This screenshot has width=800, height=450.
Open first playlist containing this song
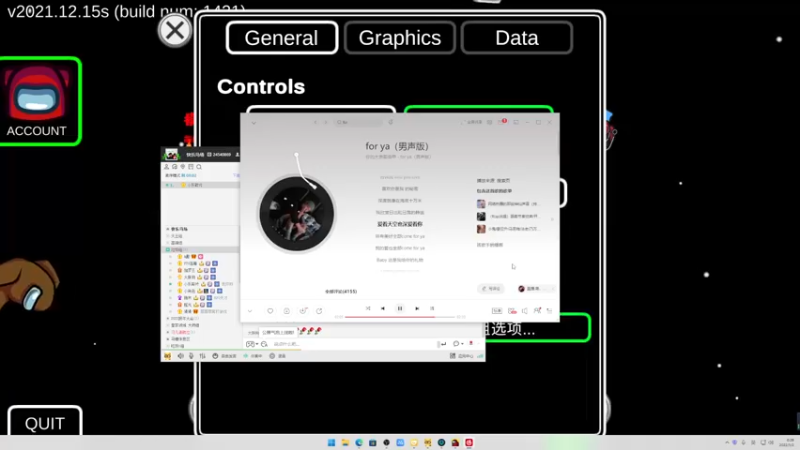508,204
